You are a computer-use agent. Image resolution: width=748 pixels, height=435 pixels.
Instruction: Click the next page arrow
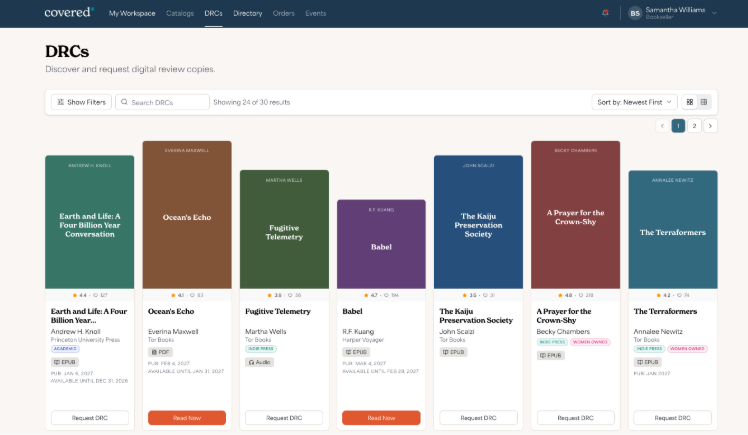pyautogui.click(x=710, y=126)
